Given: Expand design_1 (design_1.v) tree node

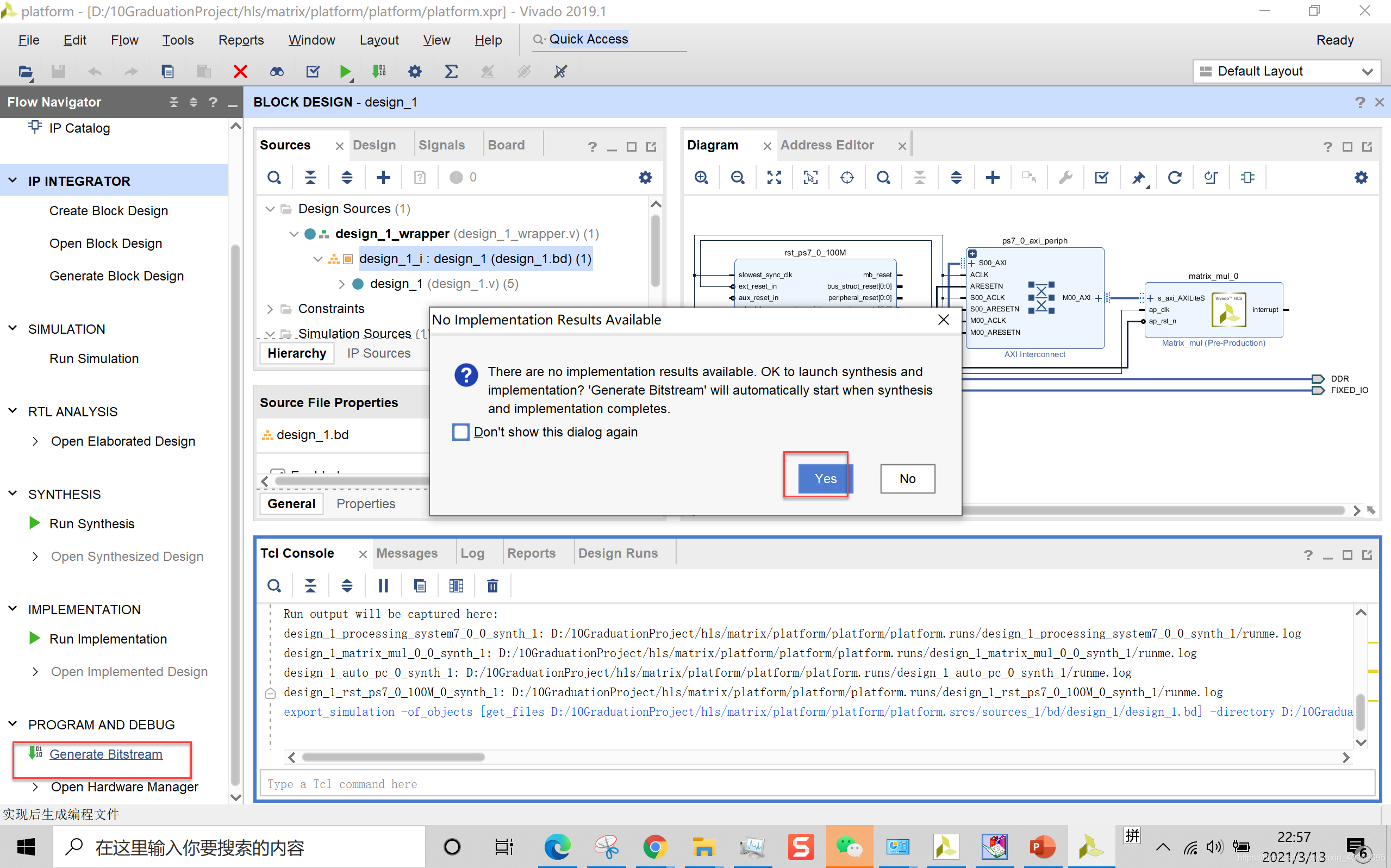Looking at the screenshot, I should [341, 284].
